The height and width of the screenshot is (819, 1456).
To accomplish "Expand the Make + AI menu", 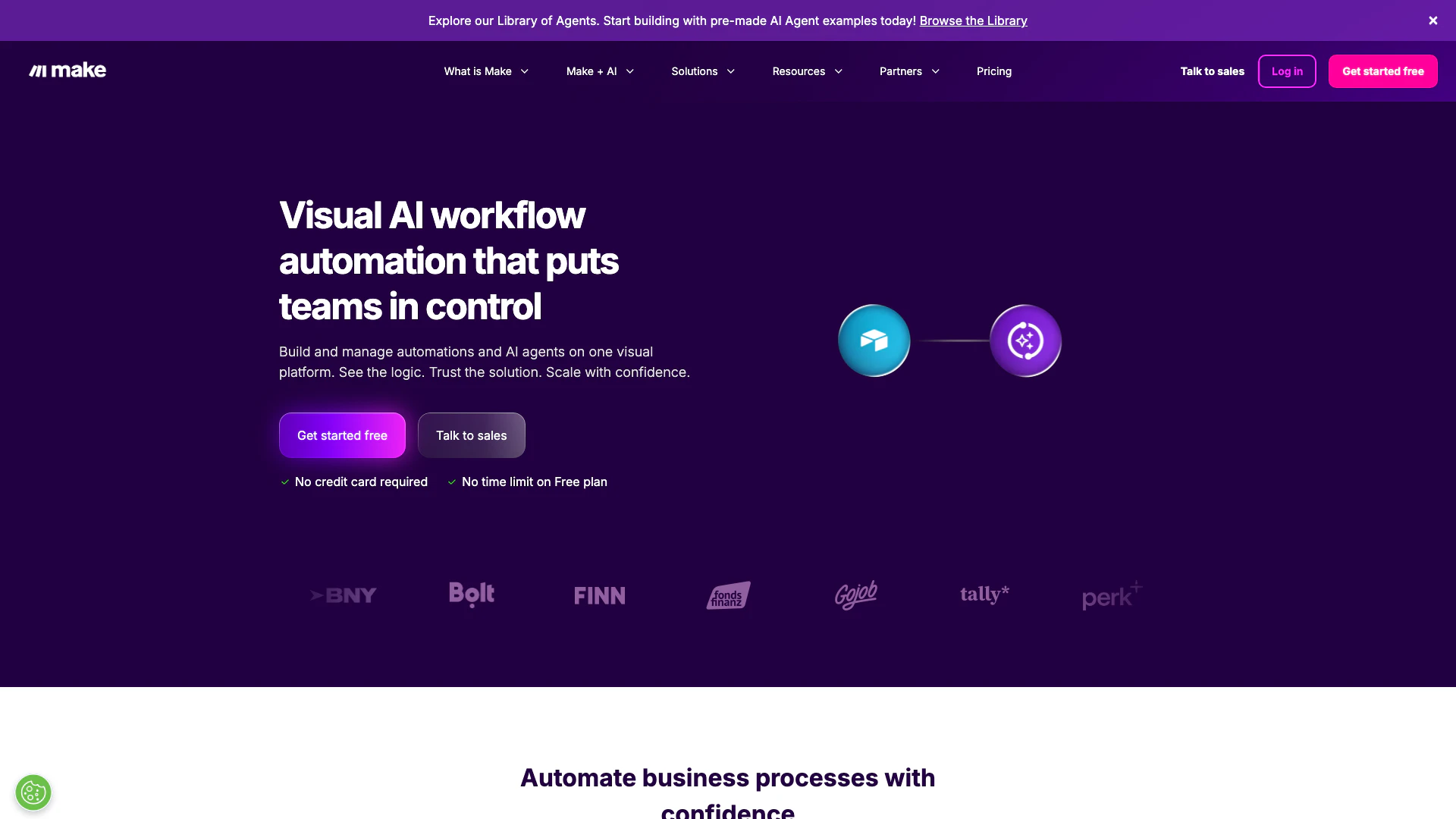I will pos(600,71).
